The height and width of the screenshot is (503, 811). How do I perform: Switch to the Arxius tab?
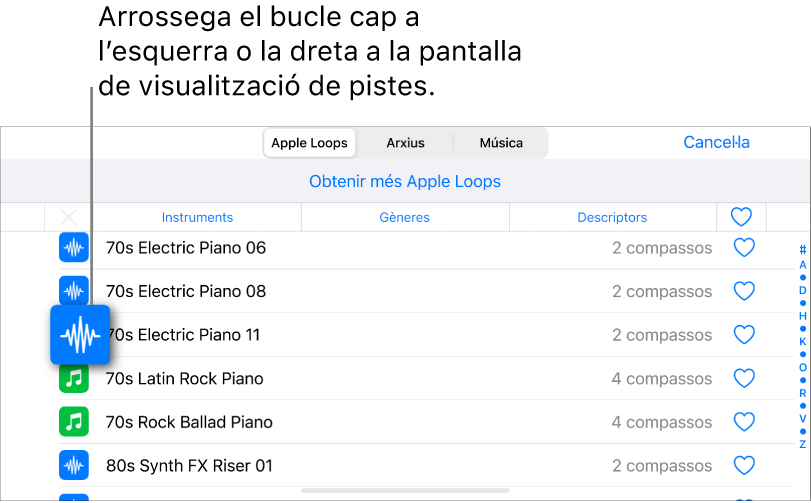tap(405, 143)
